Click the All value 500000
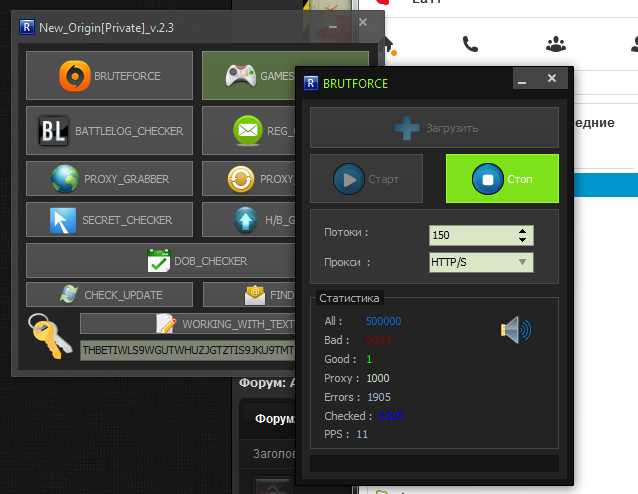 click(383, 321)
